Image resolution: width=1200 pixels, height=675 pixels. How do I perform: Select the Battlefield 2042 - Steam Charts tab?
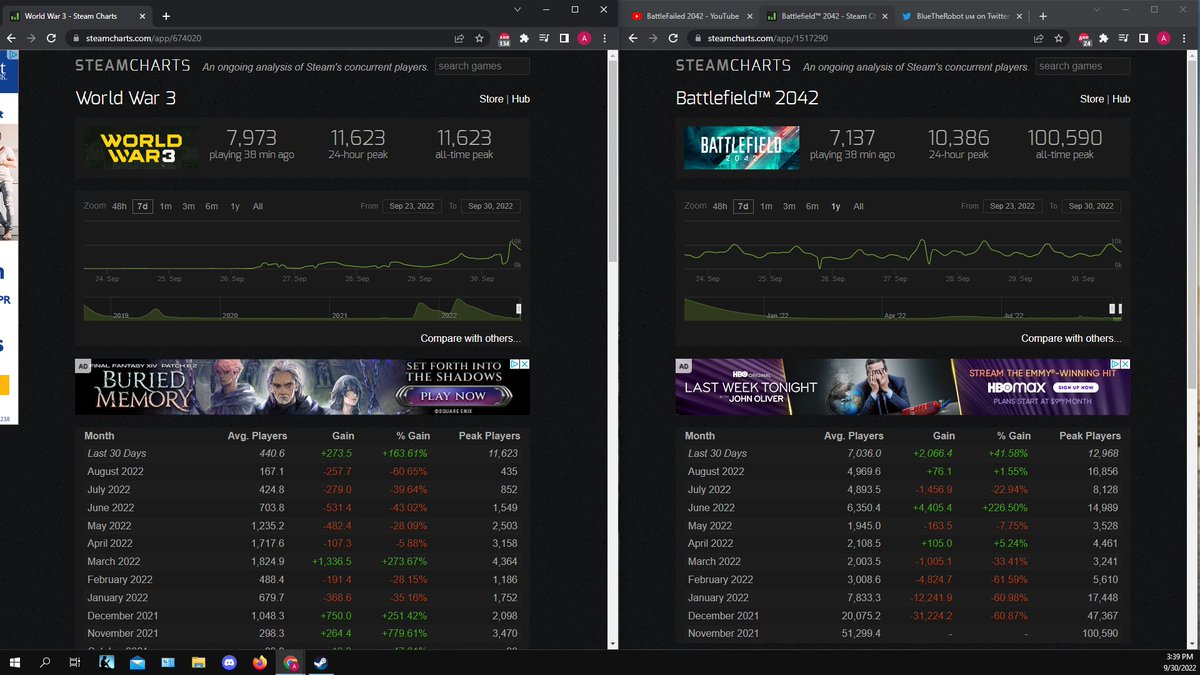(x=826, y=16)
